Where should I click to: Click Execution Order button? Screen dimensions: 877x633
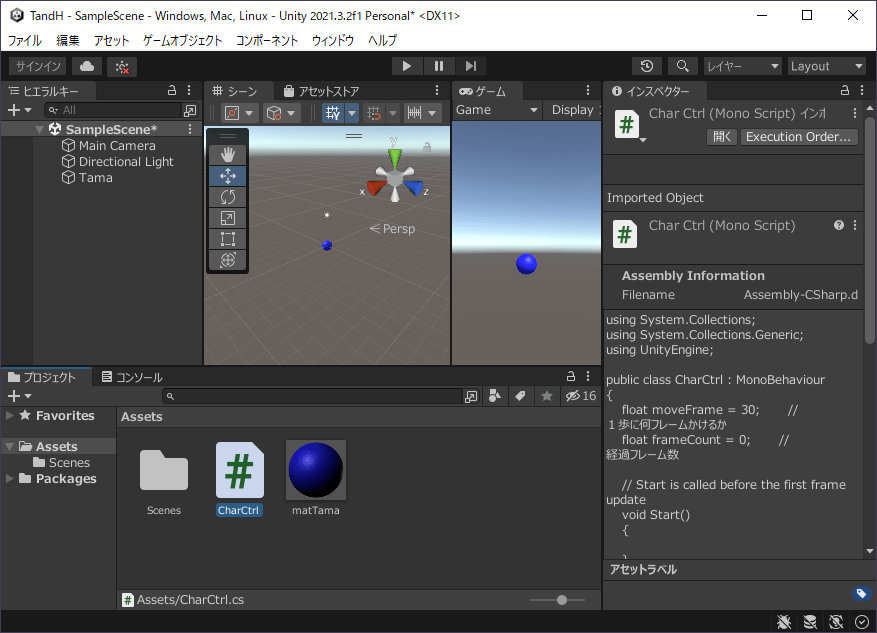click(799, 136)
